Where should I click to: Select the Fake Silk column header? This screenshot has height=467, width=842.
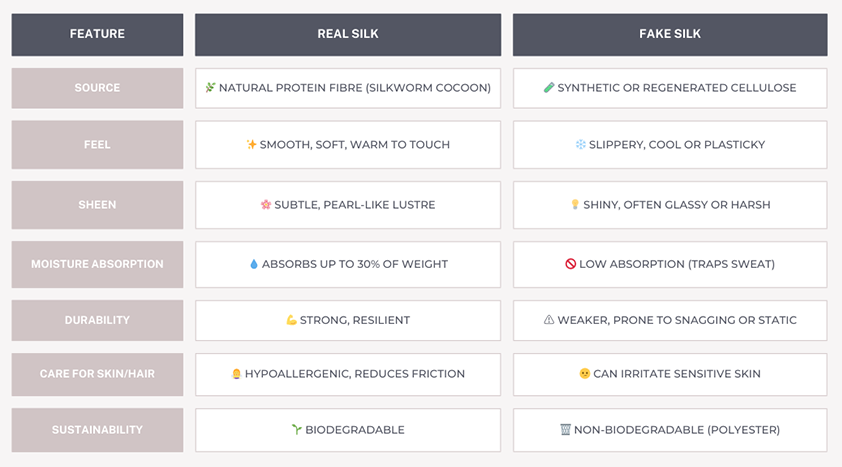670,35
